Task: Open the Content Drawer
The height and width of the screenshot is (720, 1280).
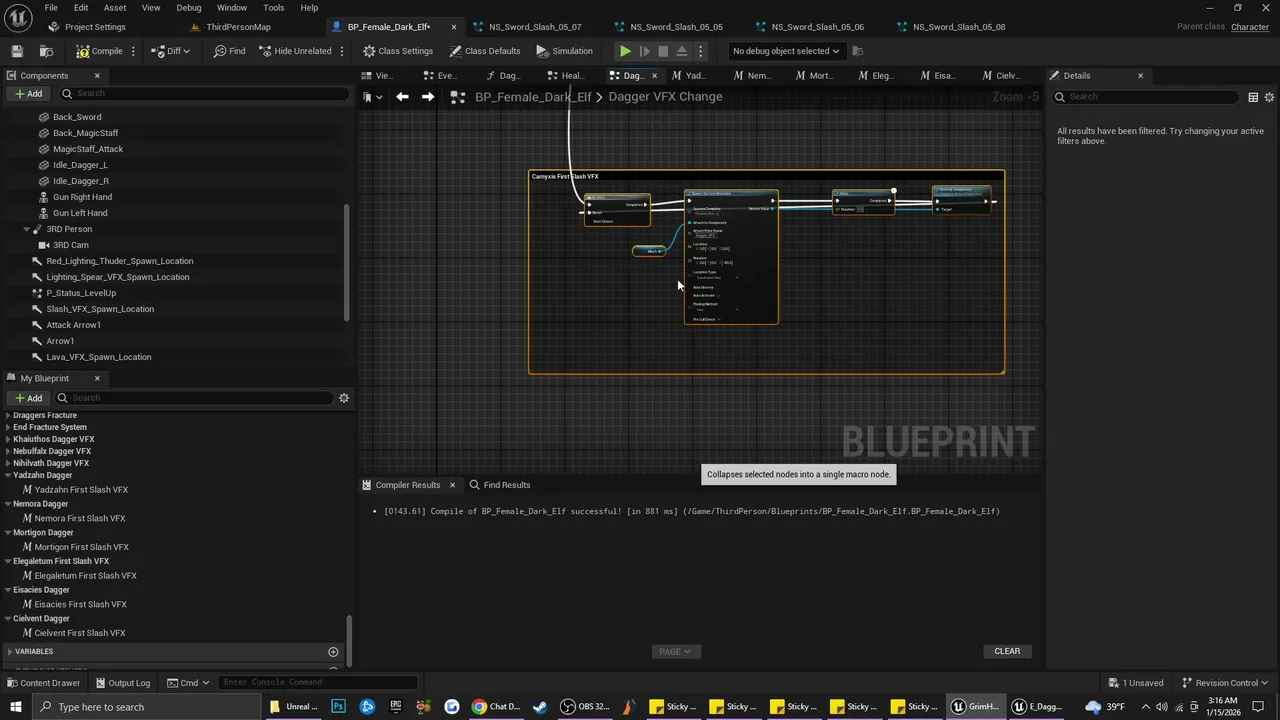Action: (x=43, y=683)
